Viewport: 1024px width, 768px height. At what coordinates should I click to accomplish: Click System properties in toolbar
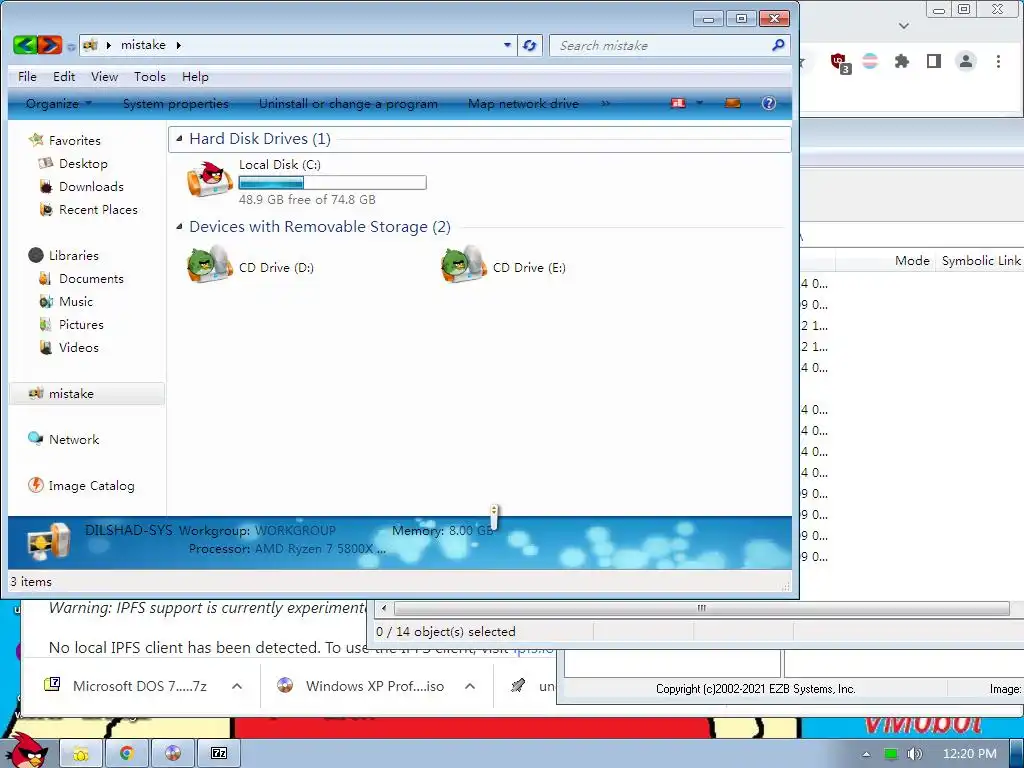pos(176,103)
